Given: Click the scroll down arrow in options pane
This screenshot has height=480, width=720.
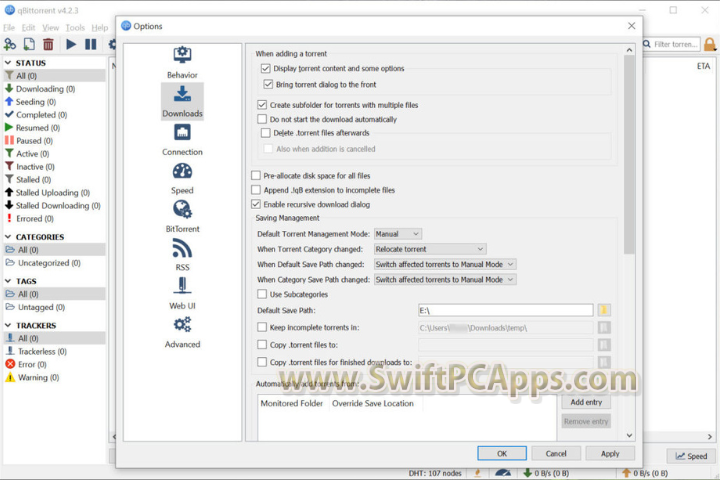Looking at the screenshot, I should (x=630, y=435).
